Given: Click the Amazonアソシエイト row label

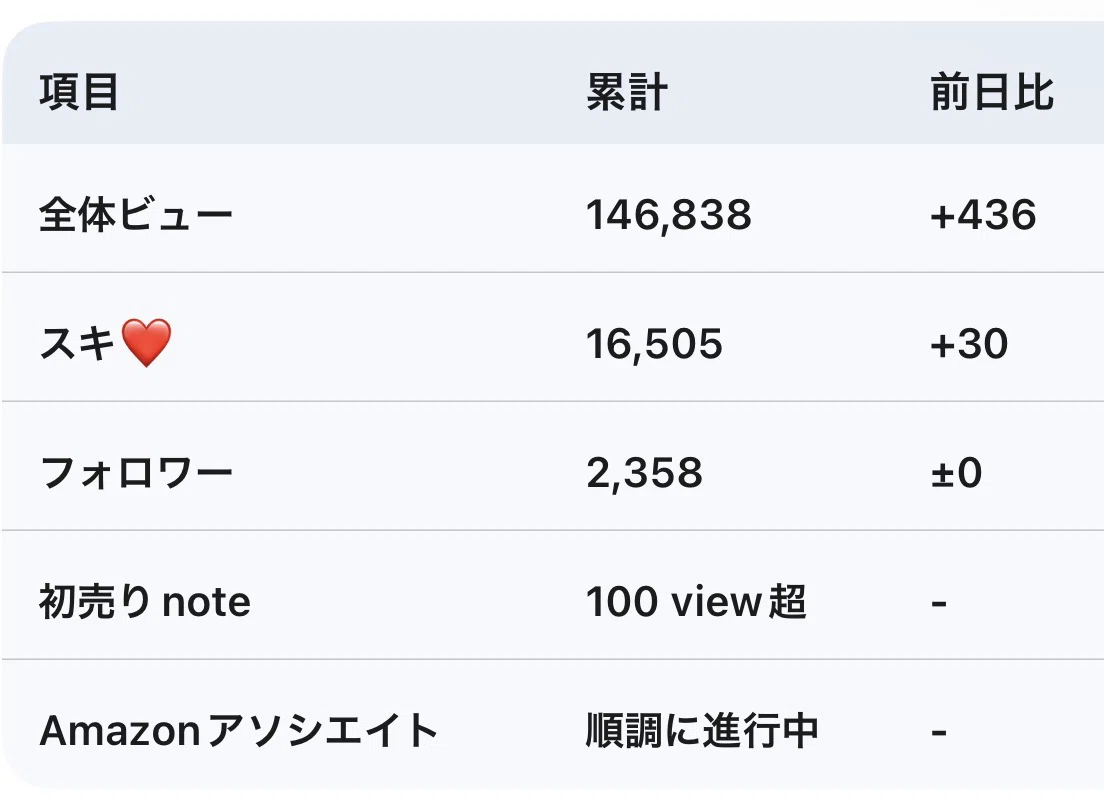Looking at the screenshot, I should pyautogui.click(x=239, y=731).
